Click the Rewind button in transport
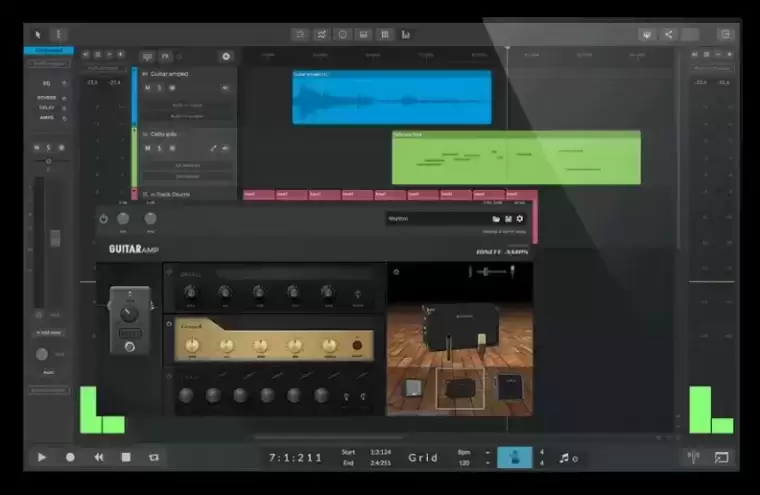 tap(98, 457)
